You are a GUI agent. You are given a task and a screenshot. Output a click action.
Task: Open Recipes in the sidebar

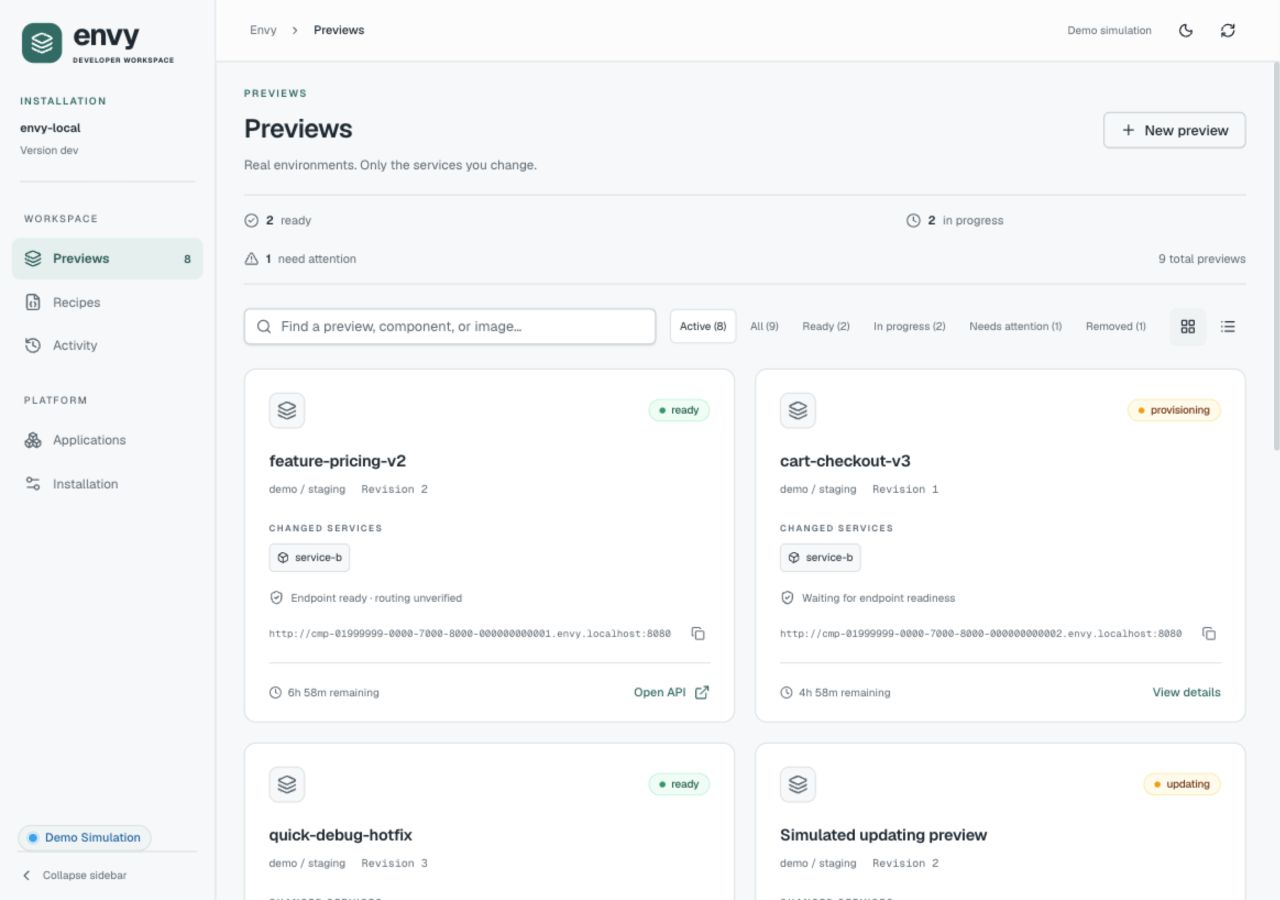pyautogui.click(x=107, y=302)
